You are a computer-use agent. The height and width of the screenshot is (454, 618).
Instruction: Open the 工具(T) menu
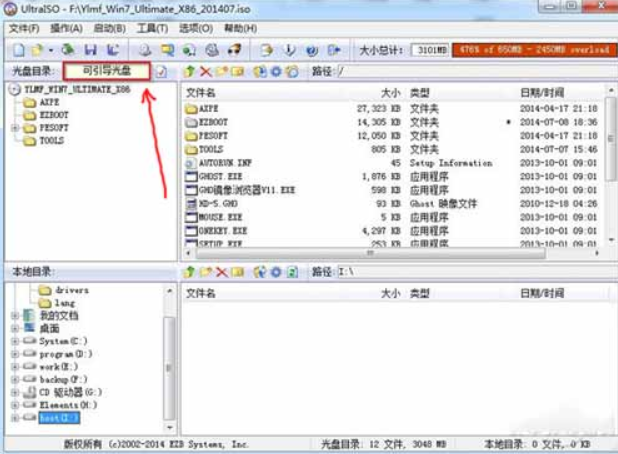[151, 28]
